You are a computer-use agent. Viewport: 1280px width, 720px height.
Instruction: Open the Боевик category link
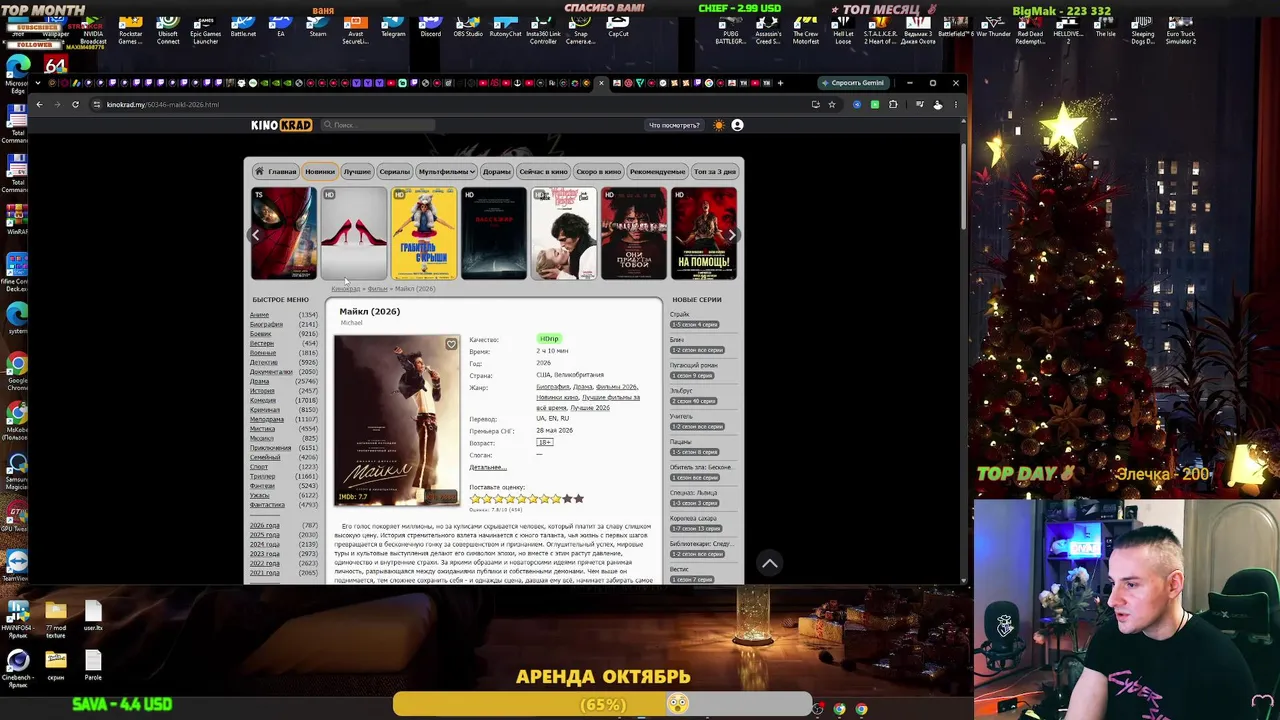coord(260,334)
